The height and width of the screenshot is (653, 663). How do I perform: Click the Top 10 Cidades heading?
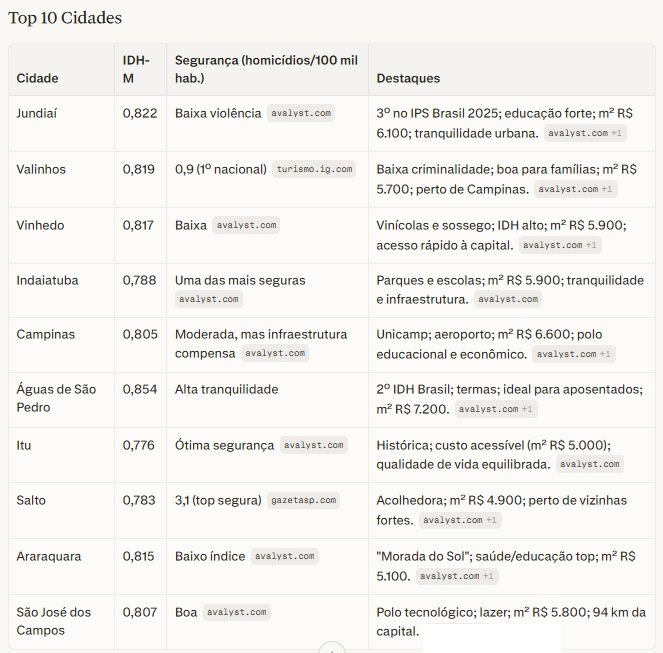(66, 19)
